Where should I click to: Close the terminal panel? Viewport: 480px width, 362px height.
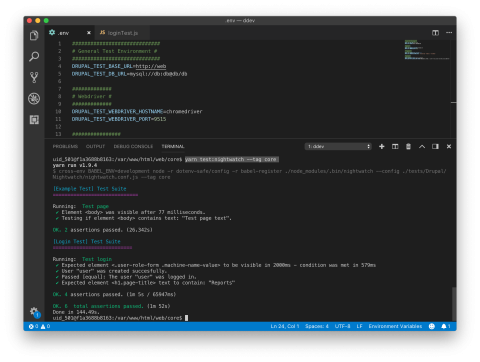coord(449,146)
